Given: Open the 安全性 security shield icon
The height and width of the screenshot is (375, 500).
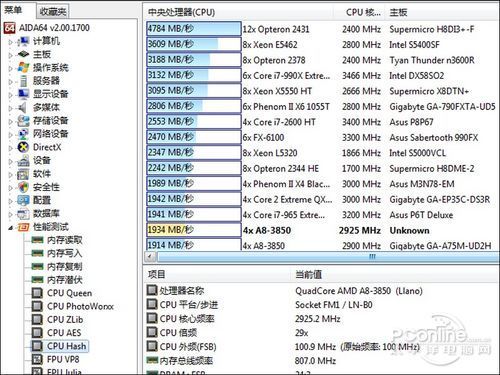Looking at the screenshot, I should [x=23, y=187].
